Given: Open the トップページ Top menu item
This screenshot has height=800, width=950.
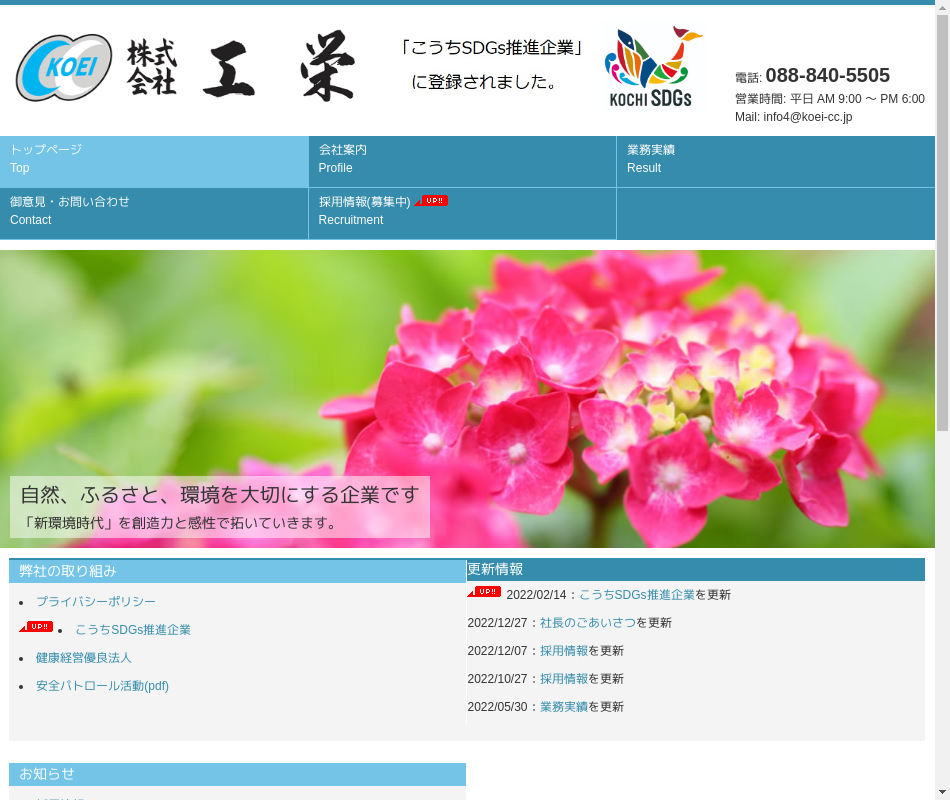Looking at the screenshot, I should [x=154, y=162].
